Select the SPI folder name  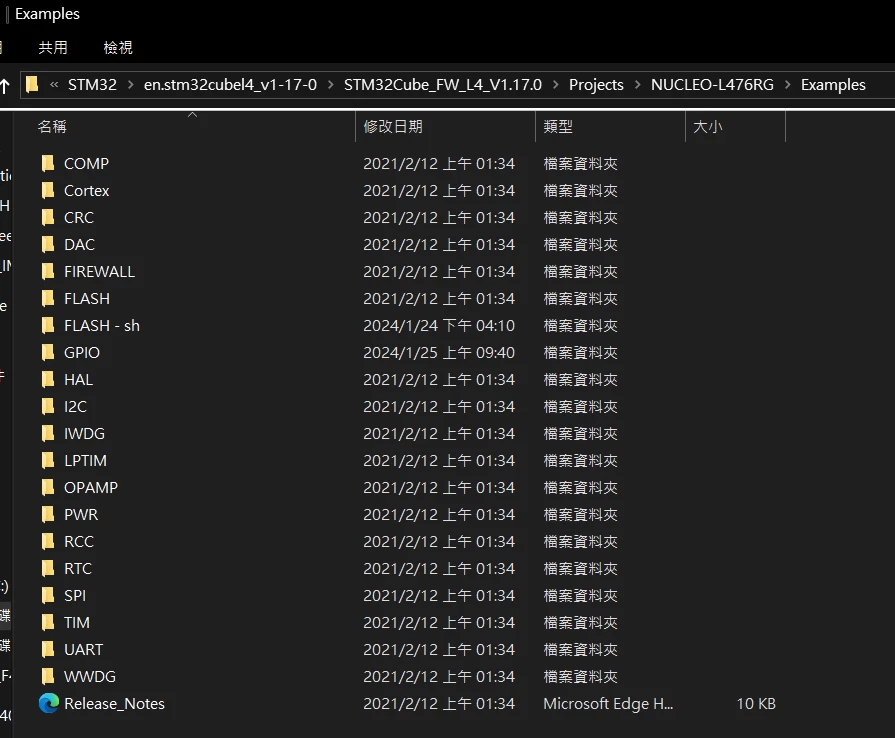coord(75,596)
